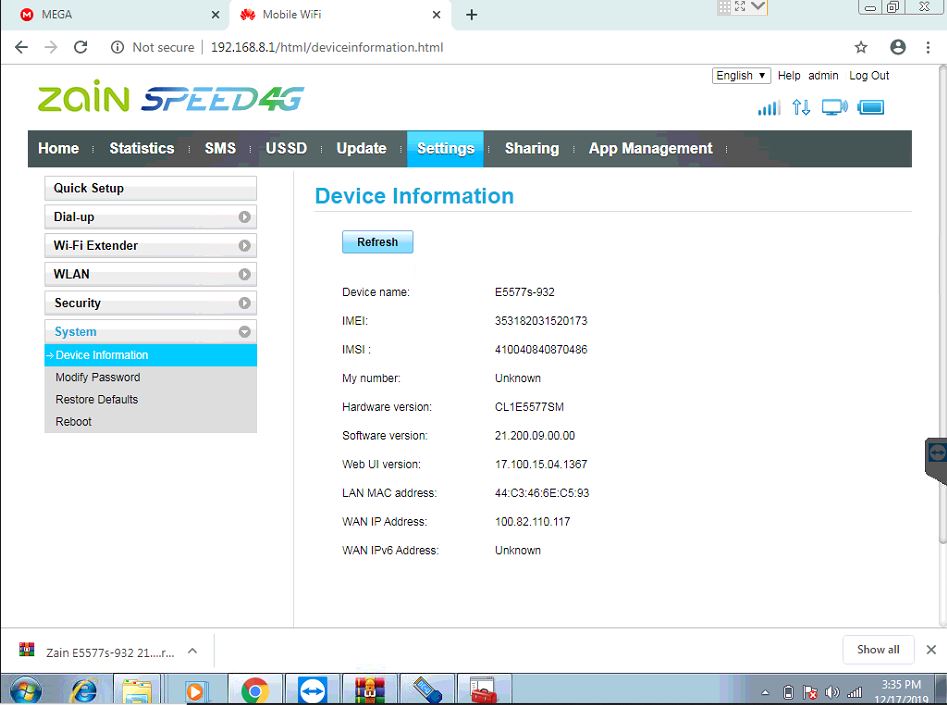Select the Settings tab
The image size is (947, 705).
pos(445,149)
